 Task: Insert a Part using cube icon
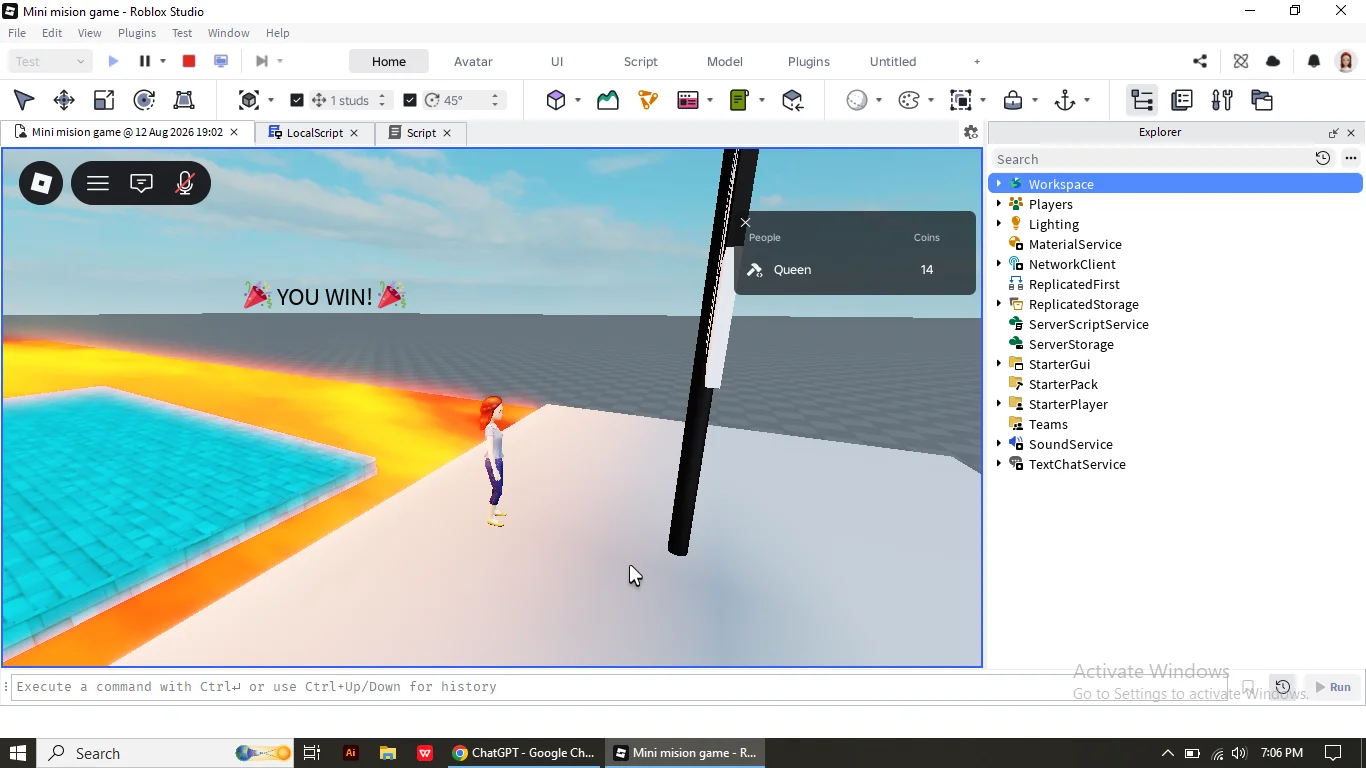coord(556,100)
